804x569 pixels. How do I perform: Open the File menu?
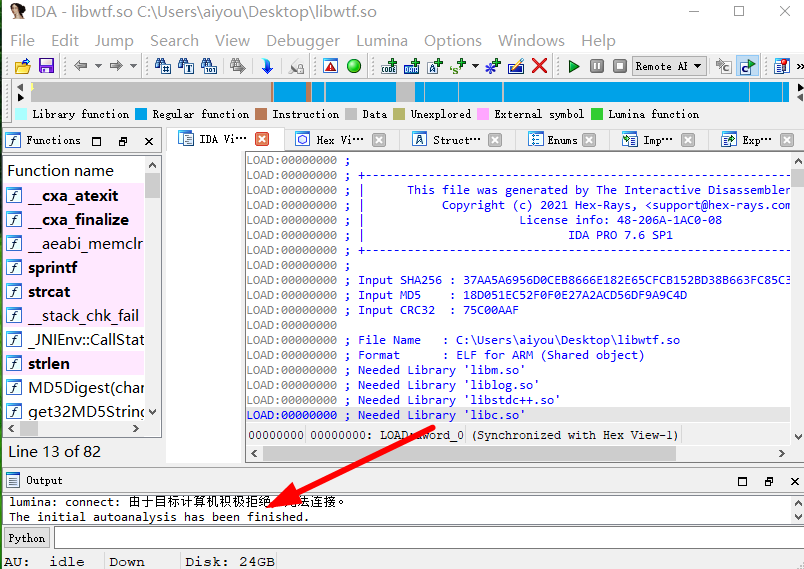click(23, 40)
